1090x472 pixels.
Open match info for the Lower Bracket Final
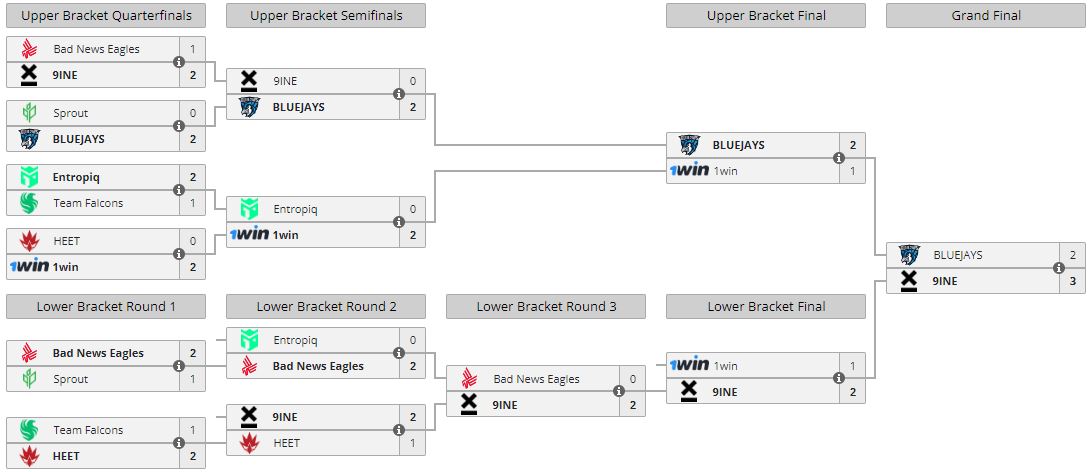click(x=838, y=378)
